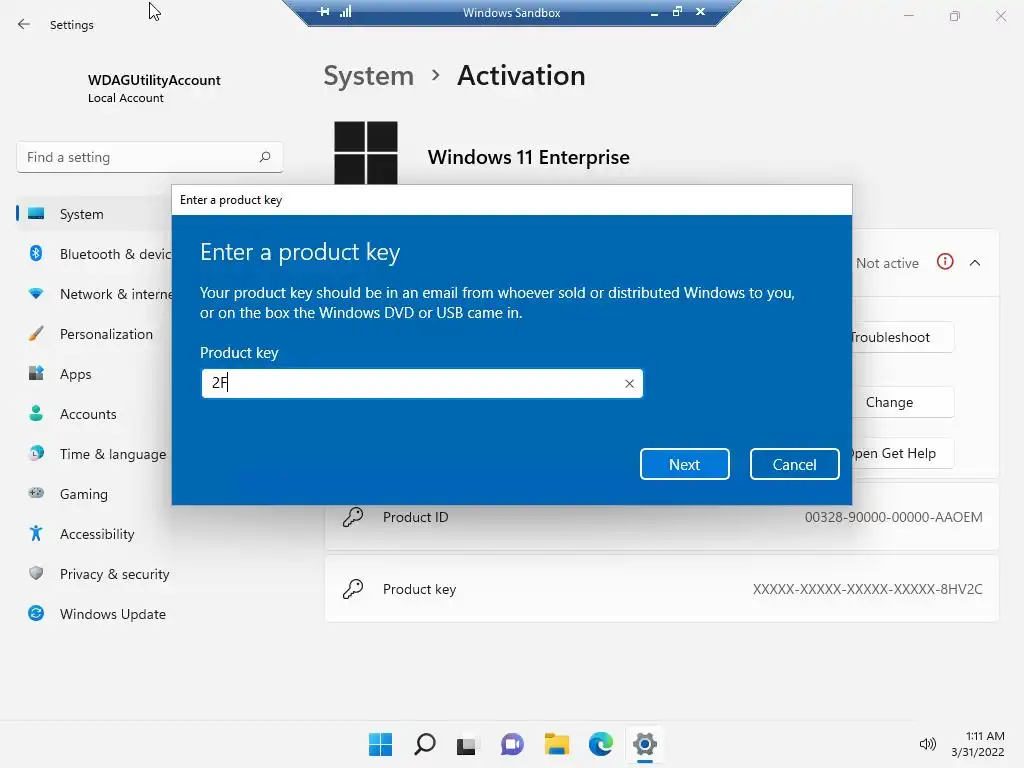Click the Accounts person icon
This screenshot has height=768, width=1024.
point(36,413)
